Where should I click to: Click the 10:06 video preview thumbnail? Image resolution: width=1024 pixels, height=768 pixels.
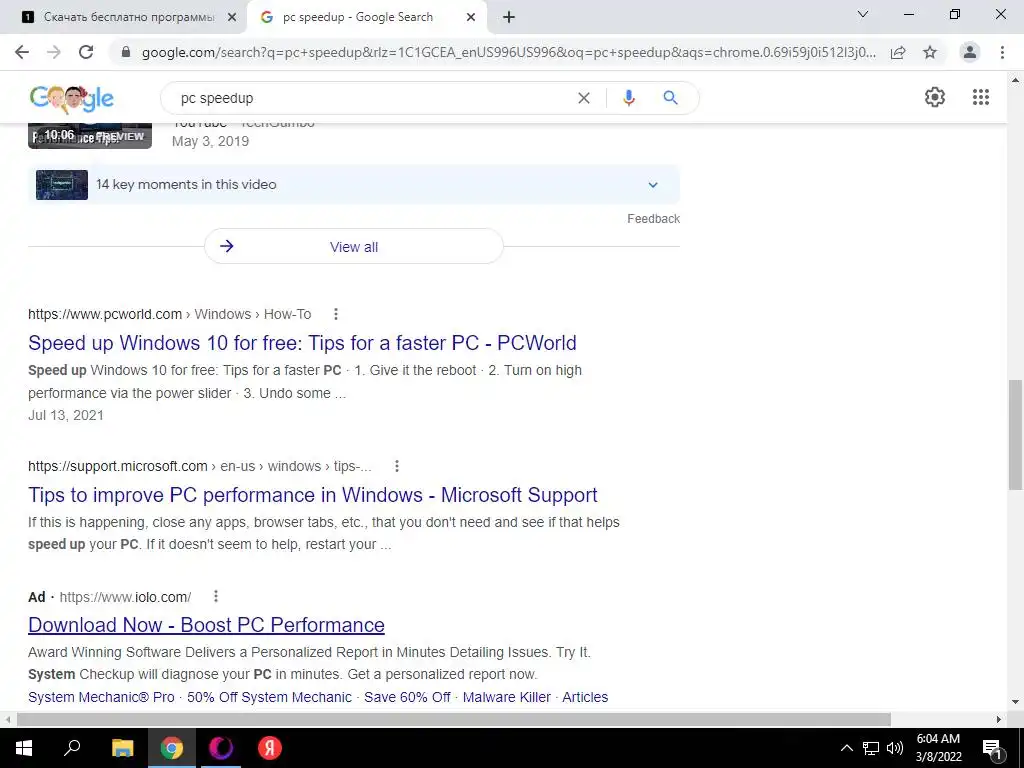point(90,135)
